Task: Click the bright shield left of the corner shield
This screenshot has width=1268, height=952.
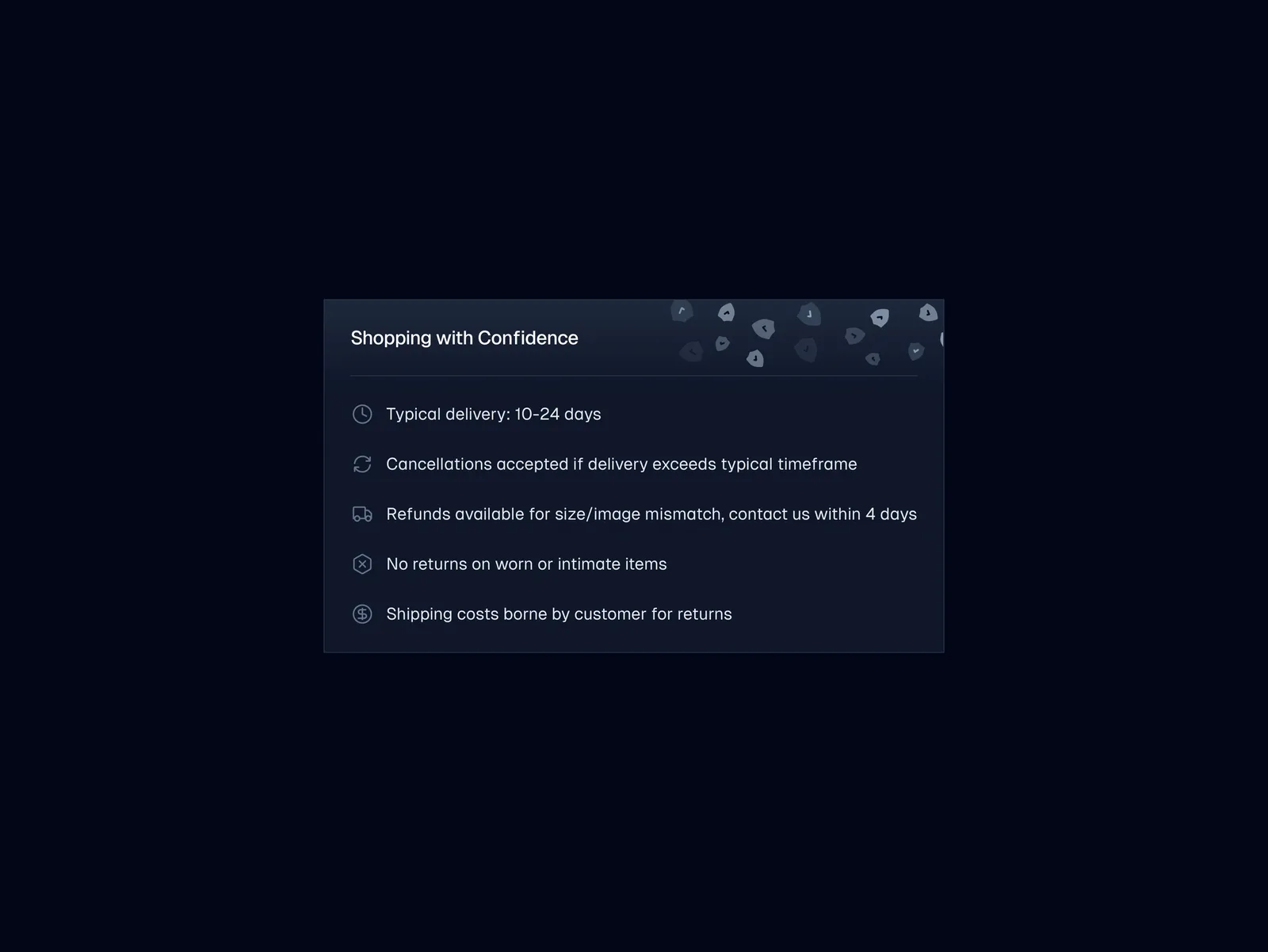Action: pos(880,318)
